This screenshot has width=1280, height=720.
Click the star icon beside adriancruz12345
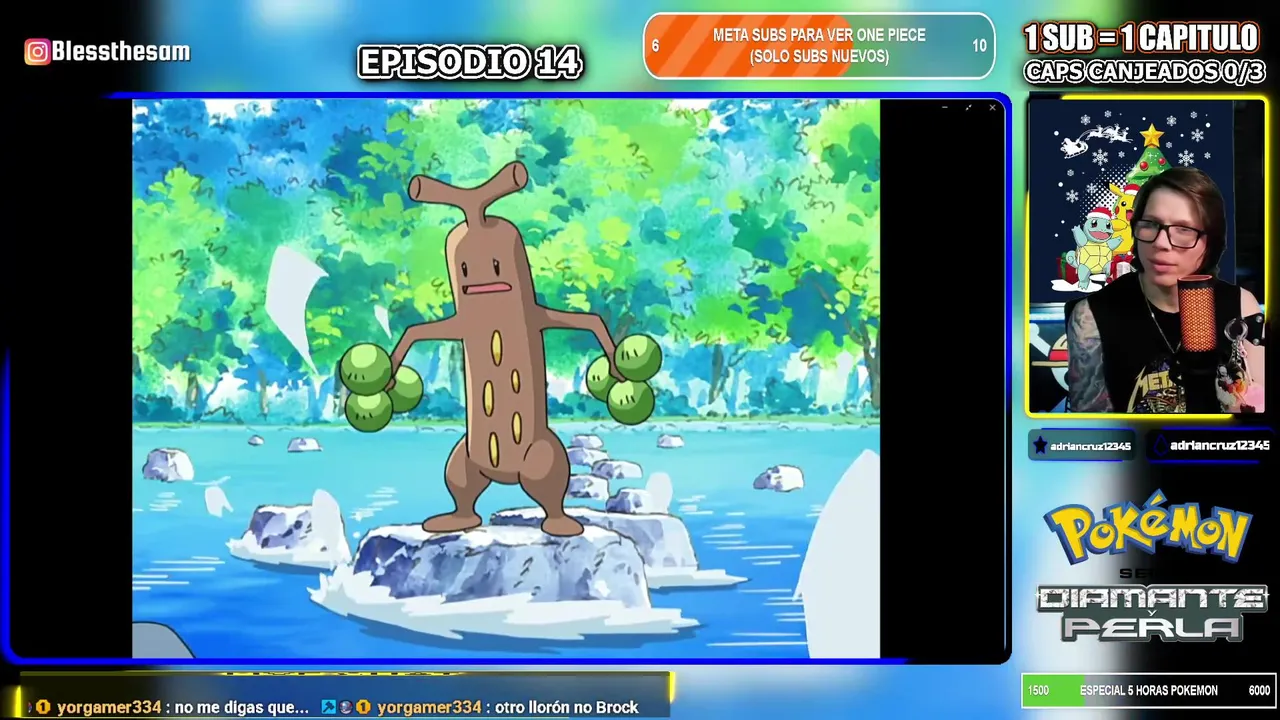[1040, 446]
